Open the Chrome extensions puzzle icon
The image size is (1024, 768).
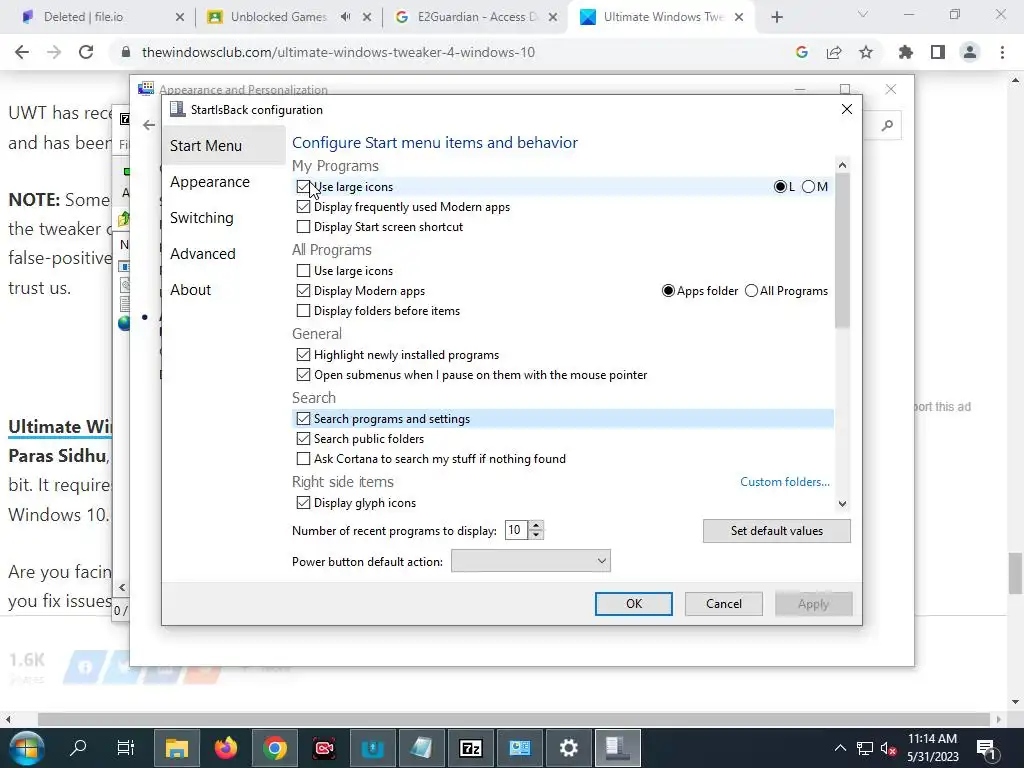tap(906, 52)
